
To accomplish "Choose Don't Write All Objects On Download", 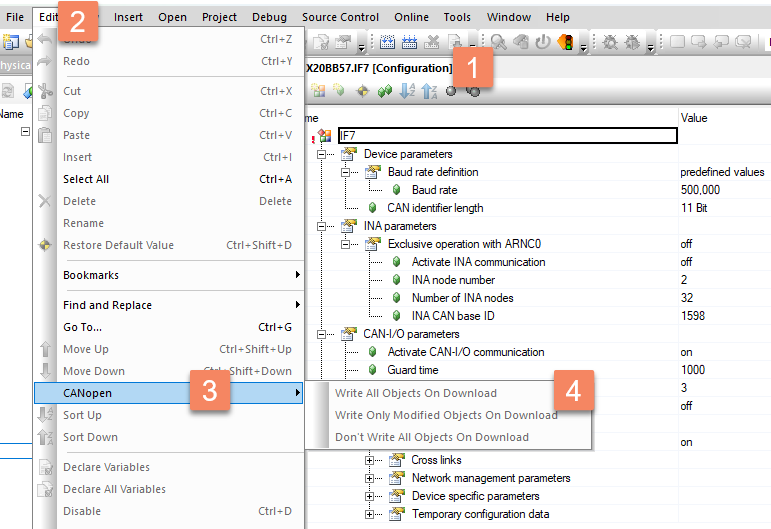I will [x=448, y=437].
